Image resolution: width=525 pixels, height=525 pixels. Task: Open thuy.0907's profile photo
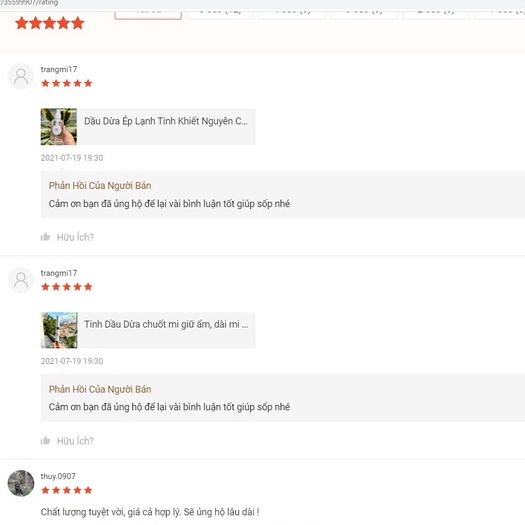[21, 483]
